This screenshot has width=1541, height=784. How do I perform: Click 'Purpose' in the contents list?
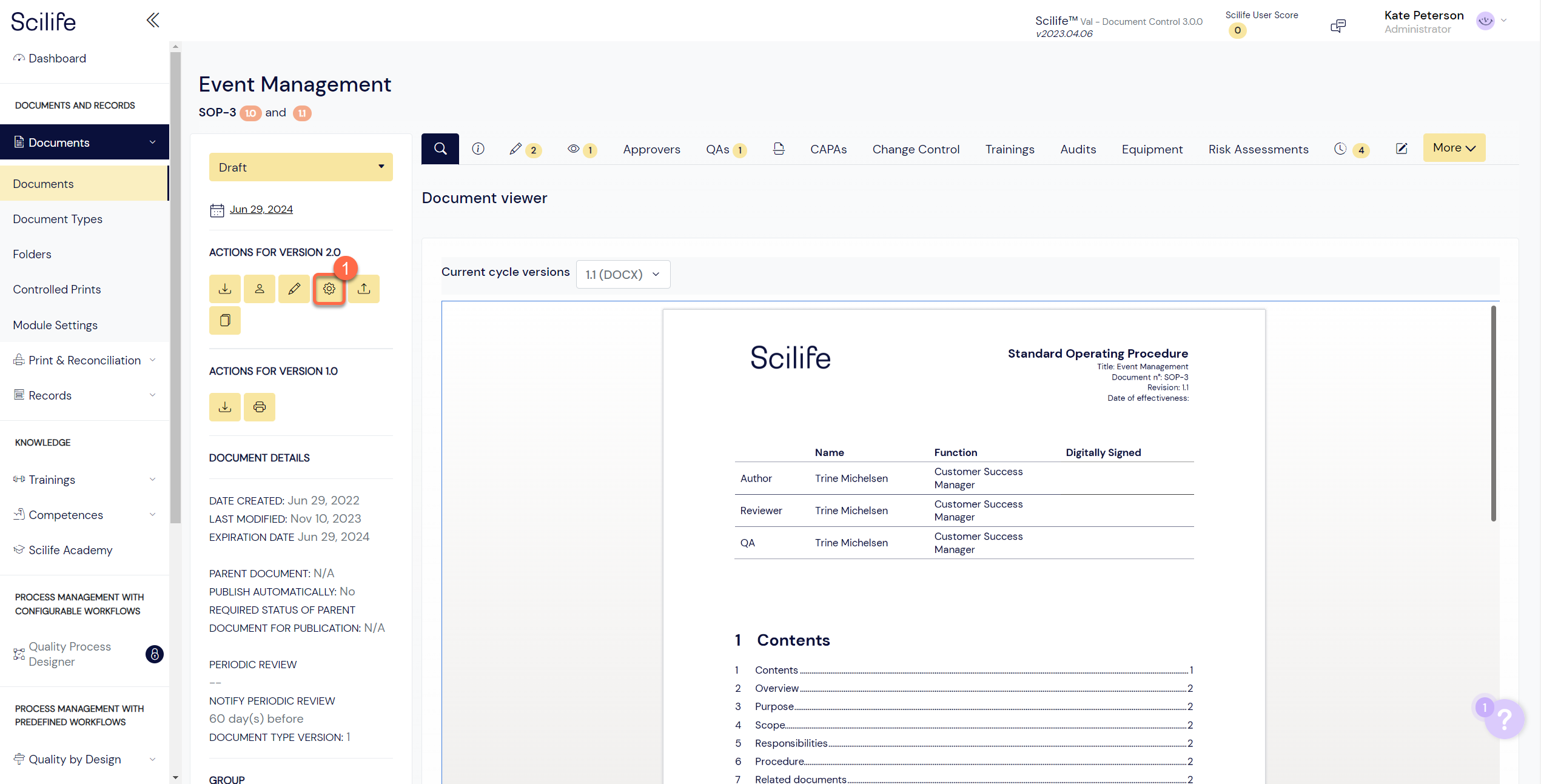point(774,706)
